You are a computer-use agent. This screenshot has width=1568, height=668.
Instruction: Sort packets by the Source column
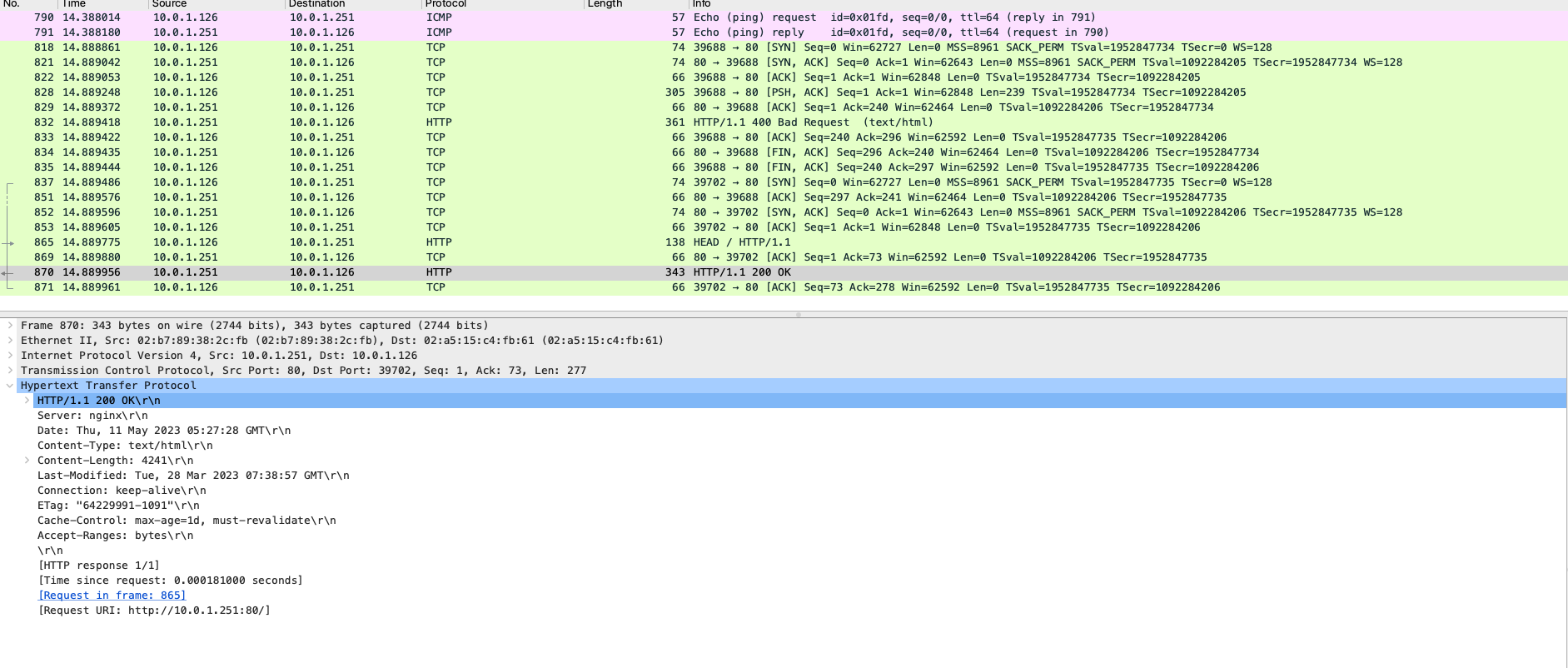[x=170, y=4]
